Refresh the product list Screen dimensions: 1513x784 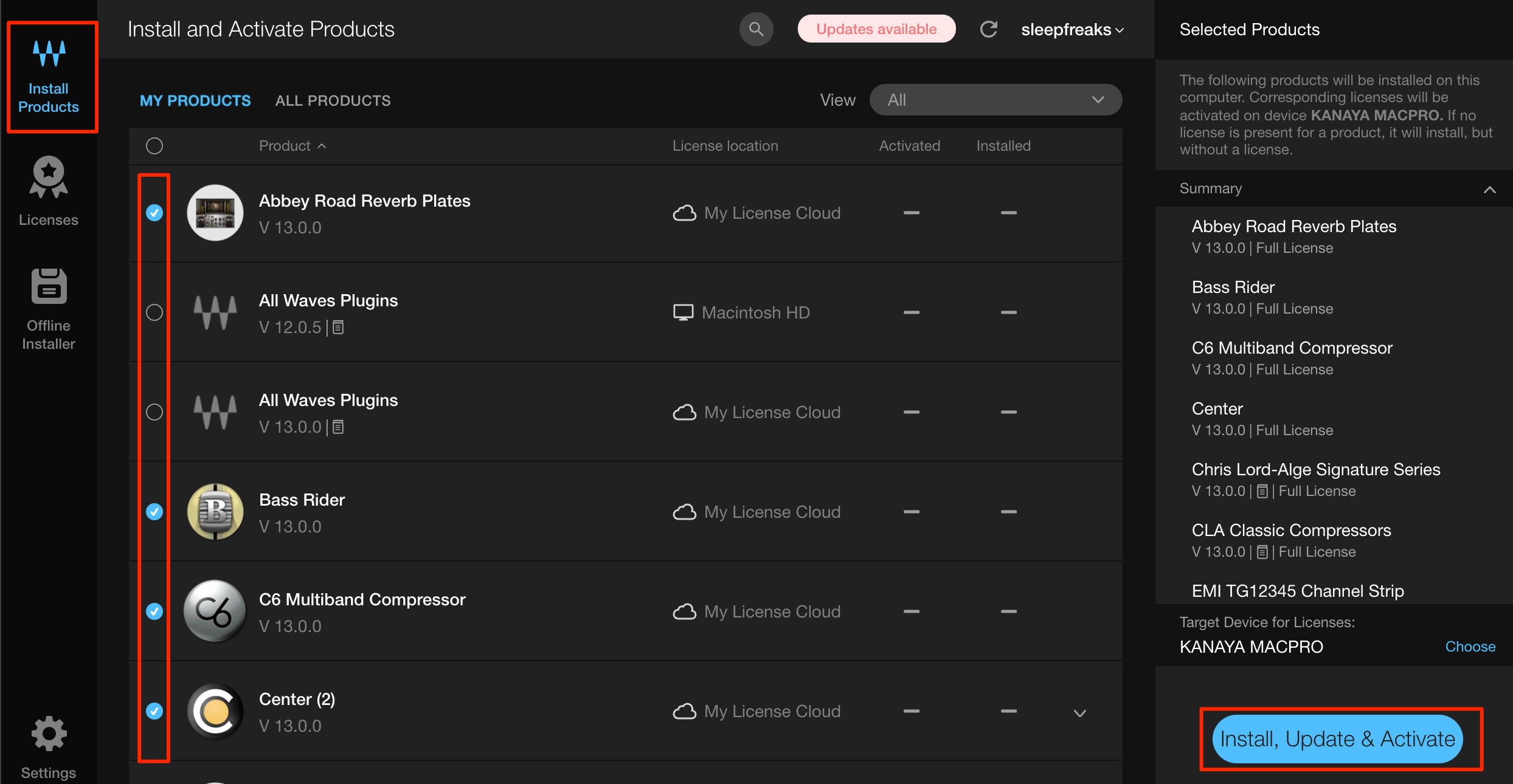coord(989,29)
